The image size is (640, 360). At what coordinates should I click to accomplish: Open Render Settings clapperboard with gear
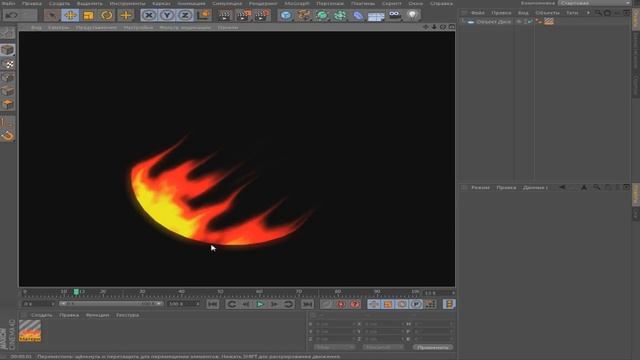pyautogui.click(x=262, y=16)
